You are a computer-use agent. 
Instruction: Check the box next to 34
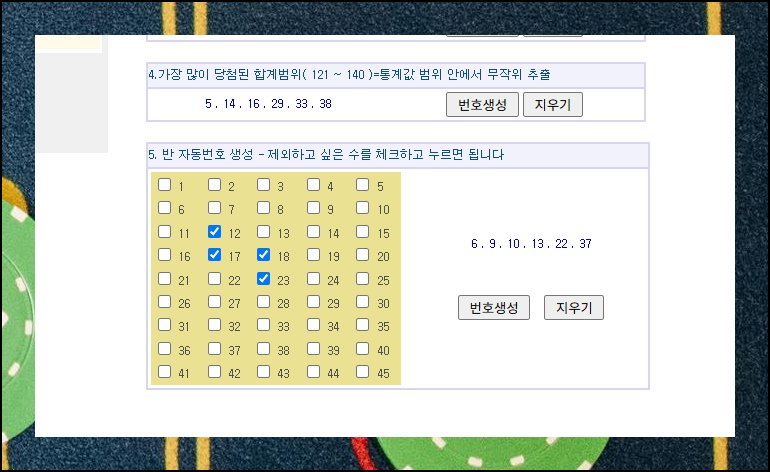(313, 325)
